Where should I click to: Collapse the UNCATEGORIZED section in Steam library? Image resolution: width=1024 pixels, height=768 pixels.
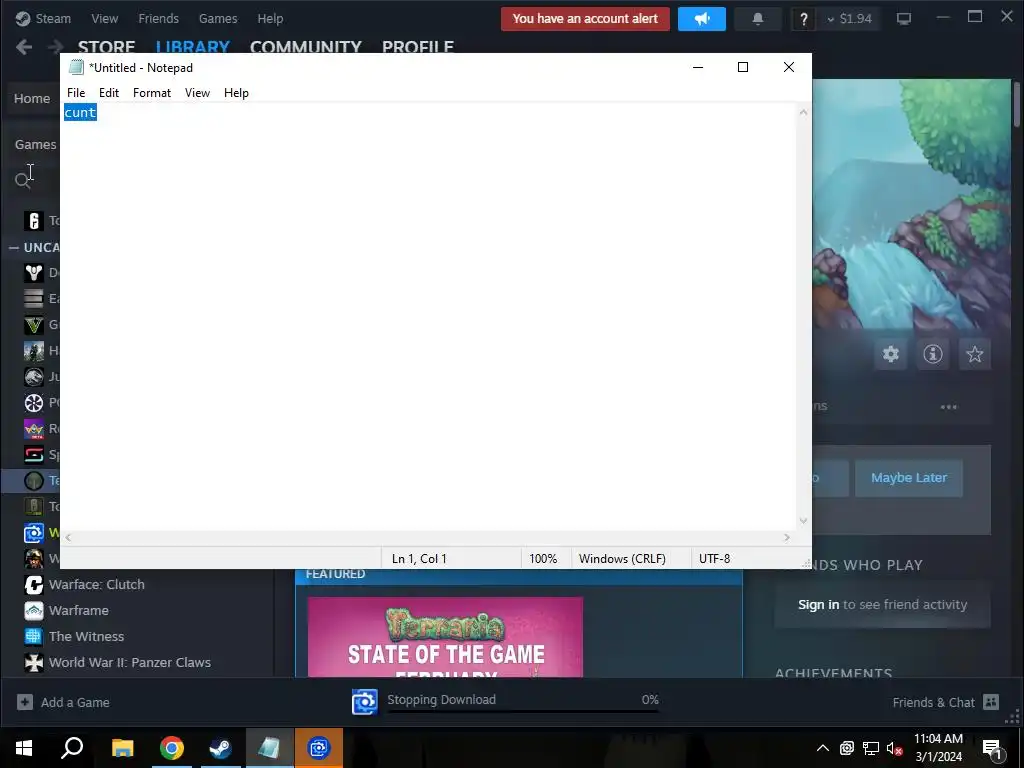(14, 248)
